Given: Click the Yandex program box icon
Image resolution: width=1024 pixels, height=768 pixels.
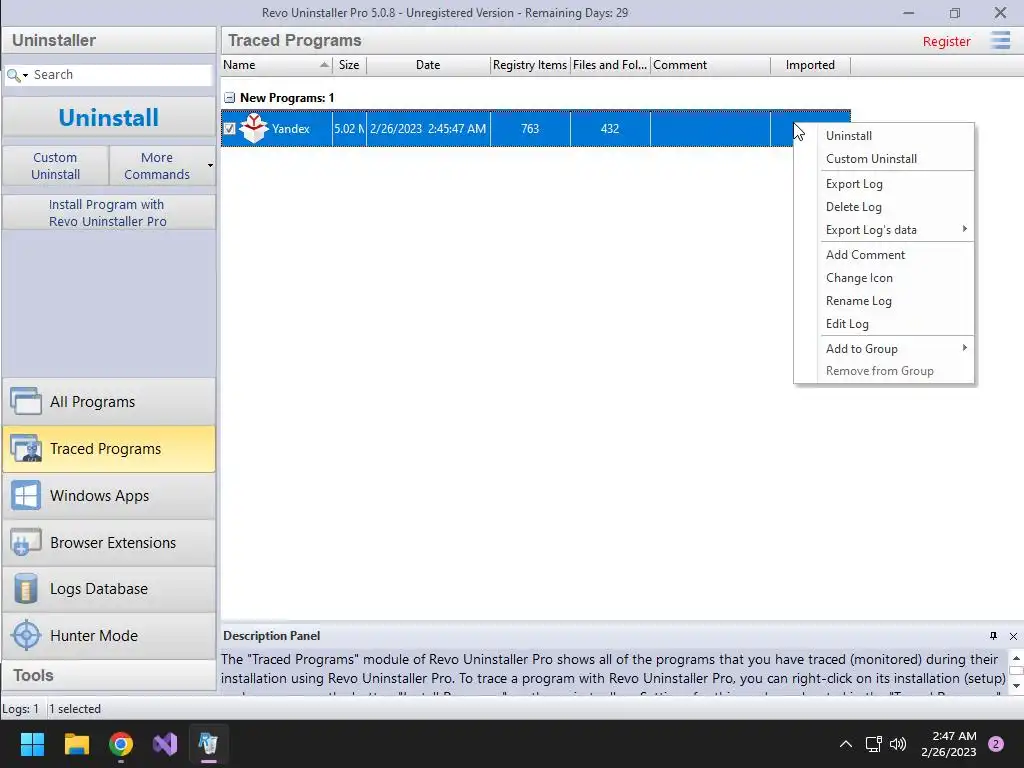Looking at the screenshot, I should click(x=254, y=128).
